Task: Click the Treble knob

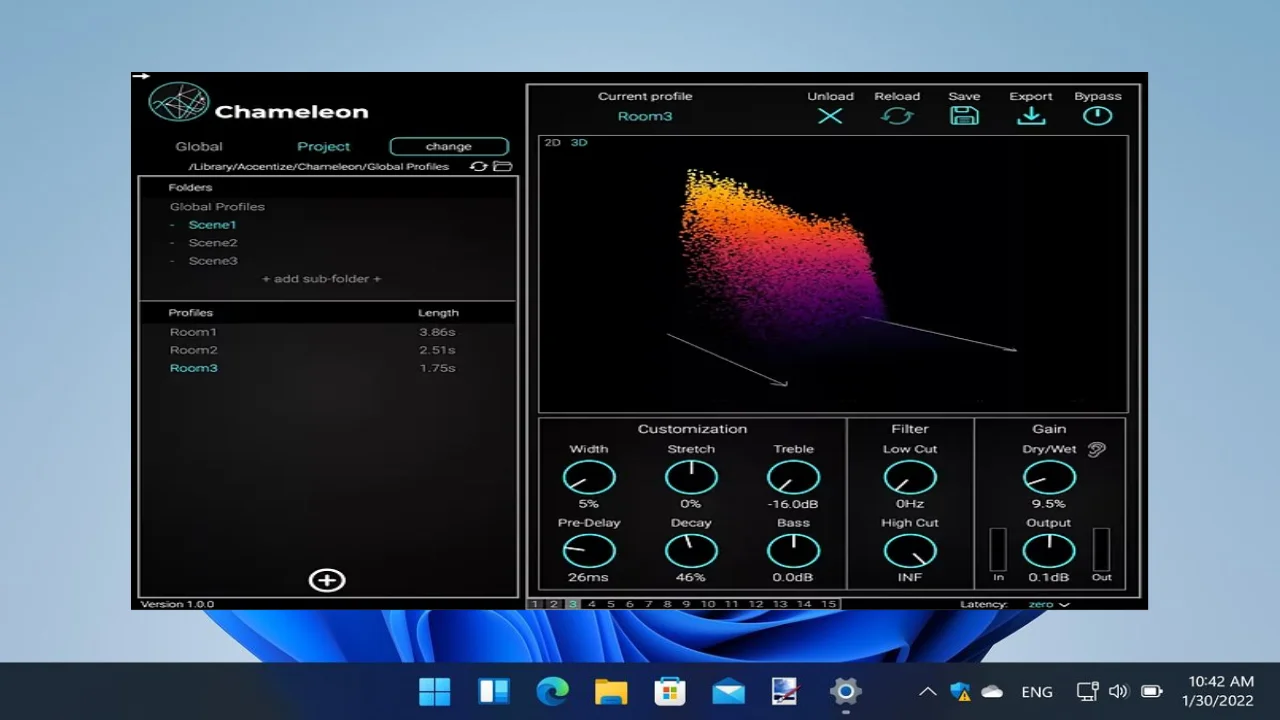Action: point(793,477)
